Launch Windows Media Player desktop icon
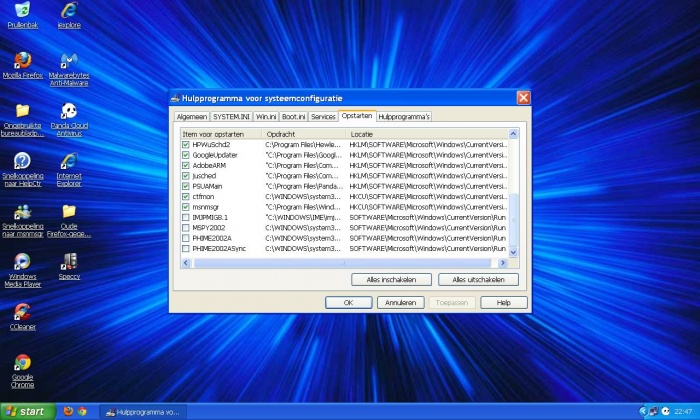This screenshot has height=420, width=700. pyautogui.click(x=22, y=270)
